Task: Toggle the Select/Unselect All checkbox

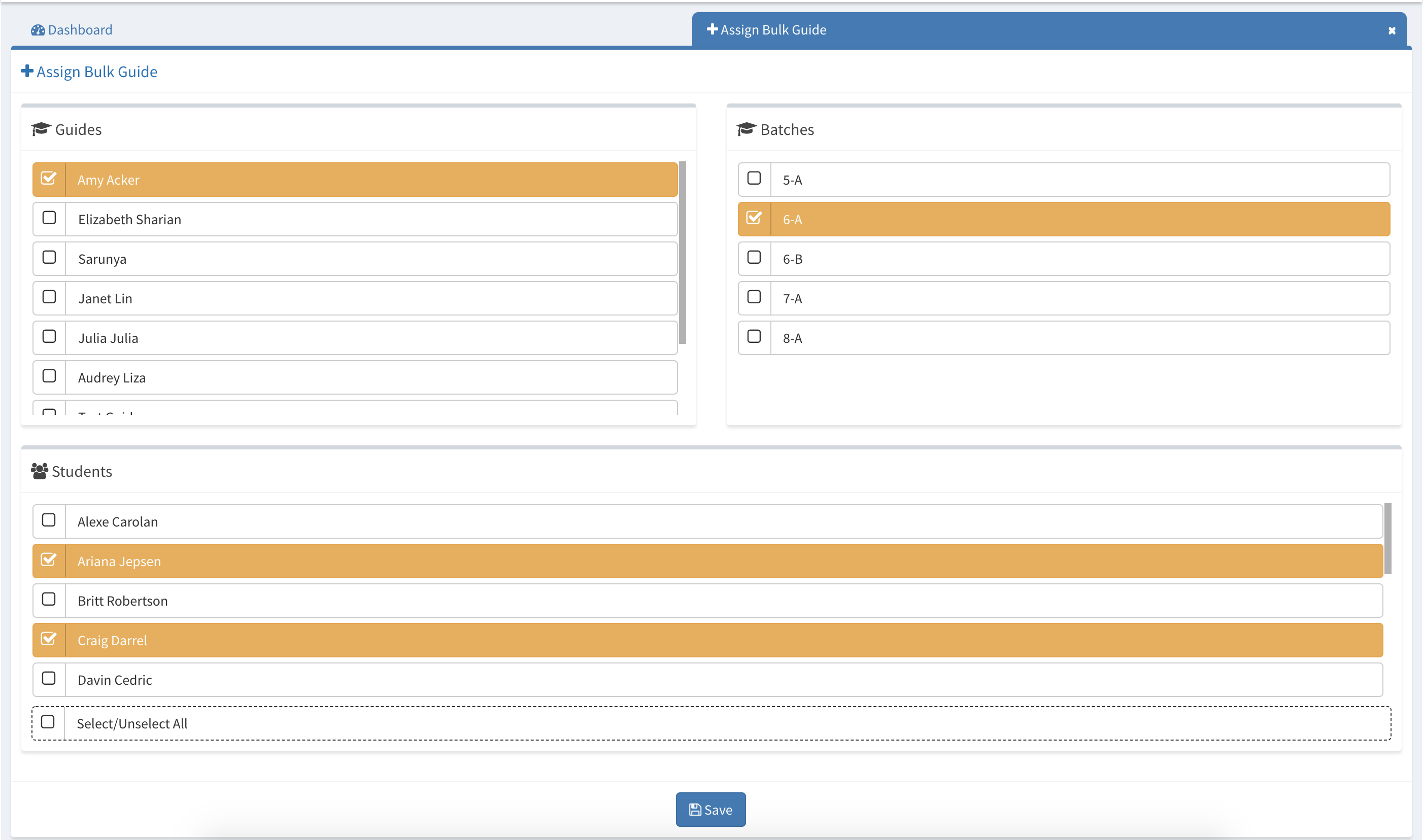Action: coord(48,722)
